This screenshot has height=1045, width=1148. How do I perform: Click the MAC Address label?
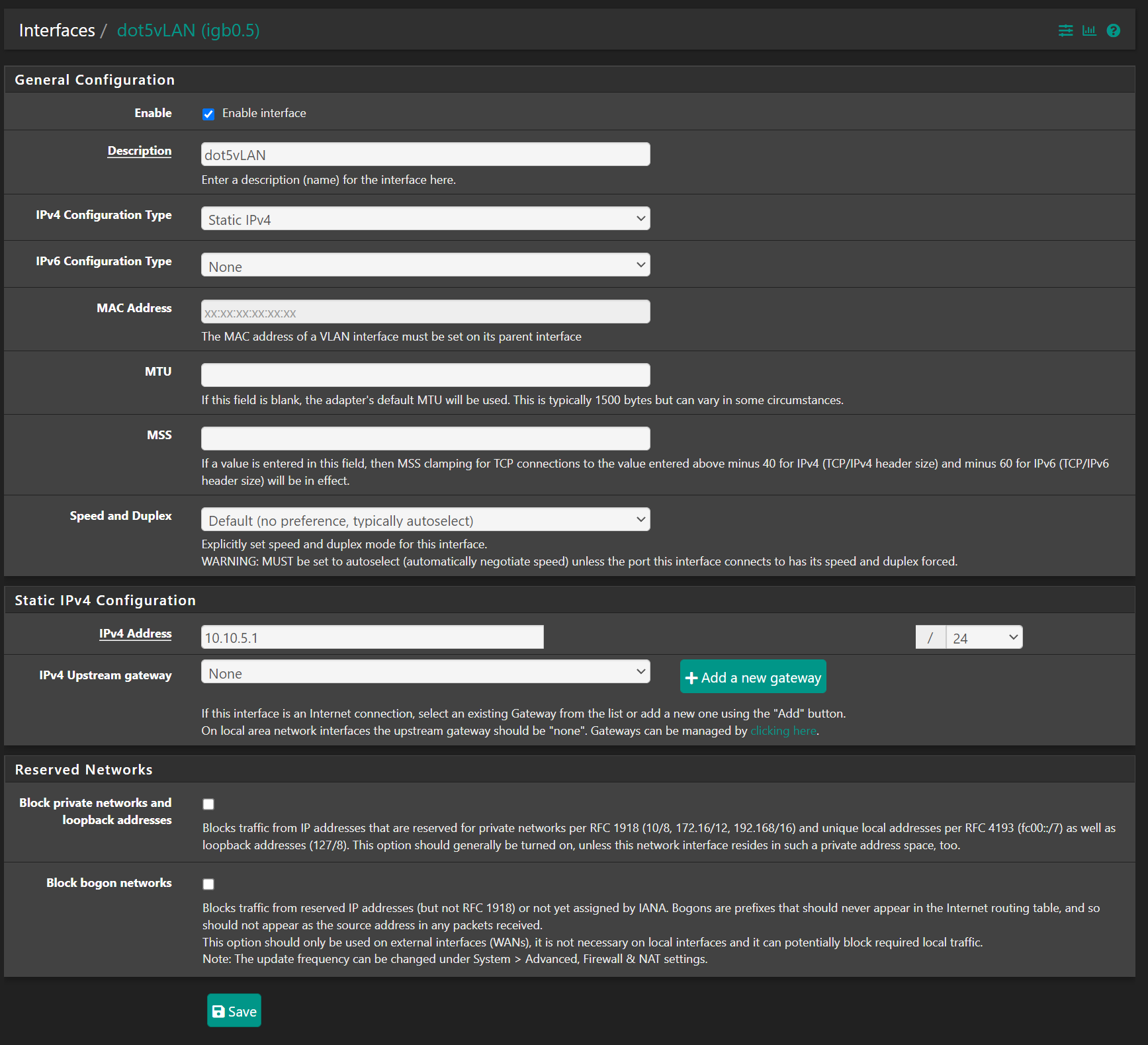point(134,308)
